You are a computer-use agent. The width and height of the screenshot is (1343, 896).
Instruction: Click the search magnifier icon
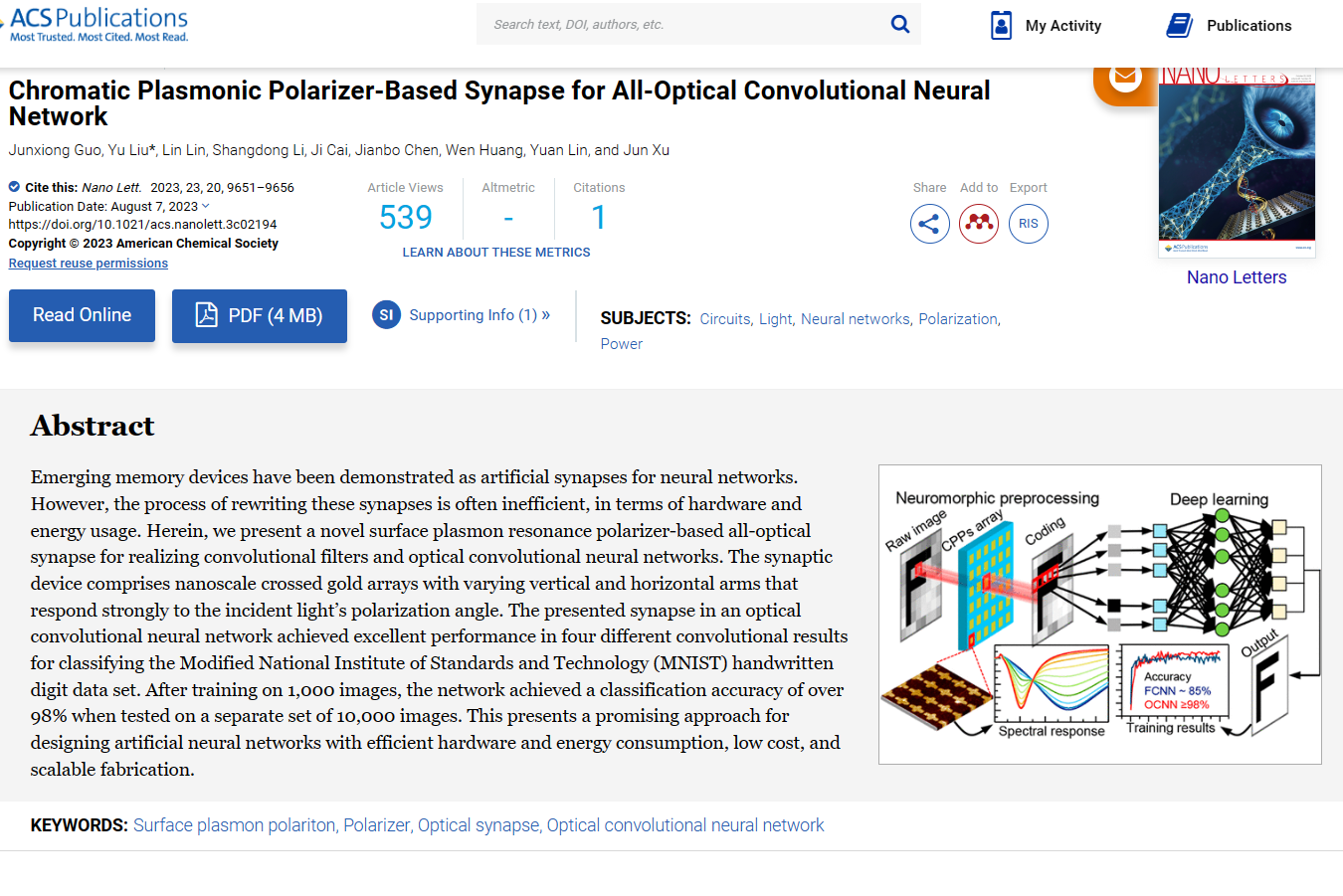(899, 24)
